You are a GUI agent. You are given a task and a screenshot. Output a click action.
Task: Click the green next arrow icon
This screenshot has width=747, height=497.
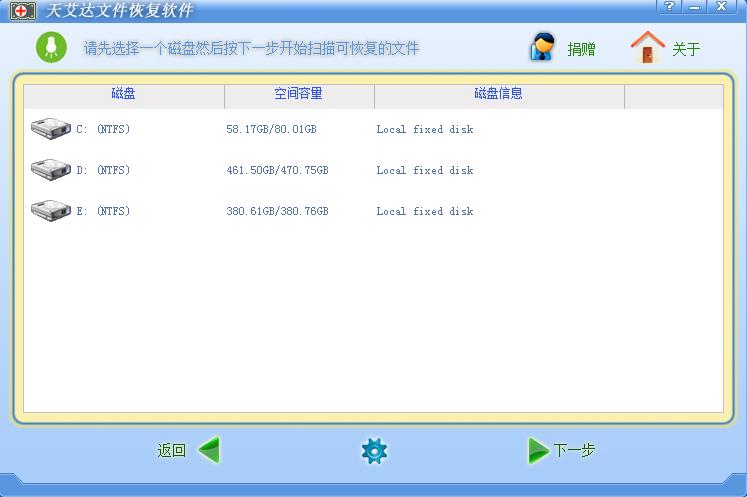538,450
